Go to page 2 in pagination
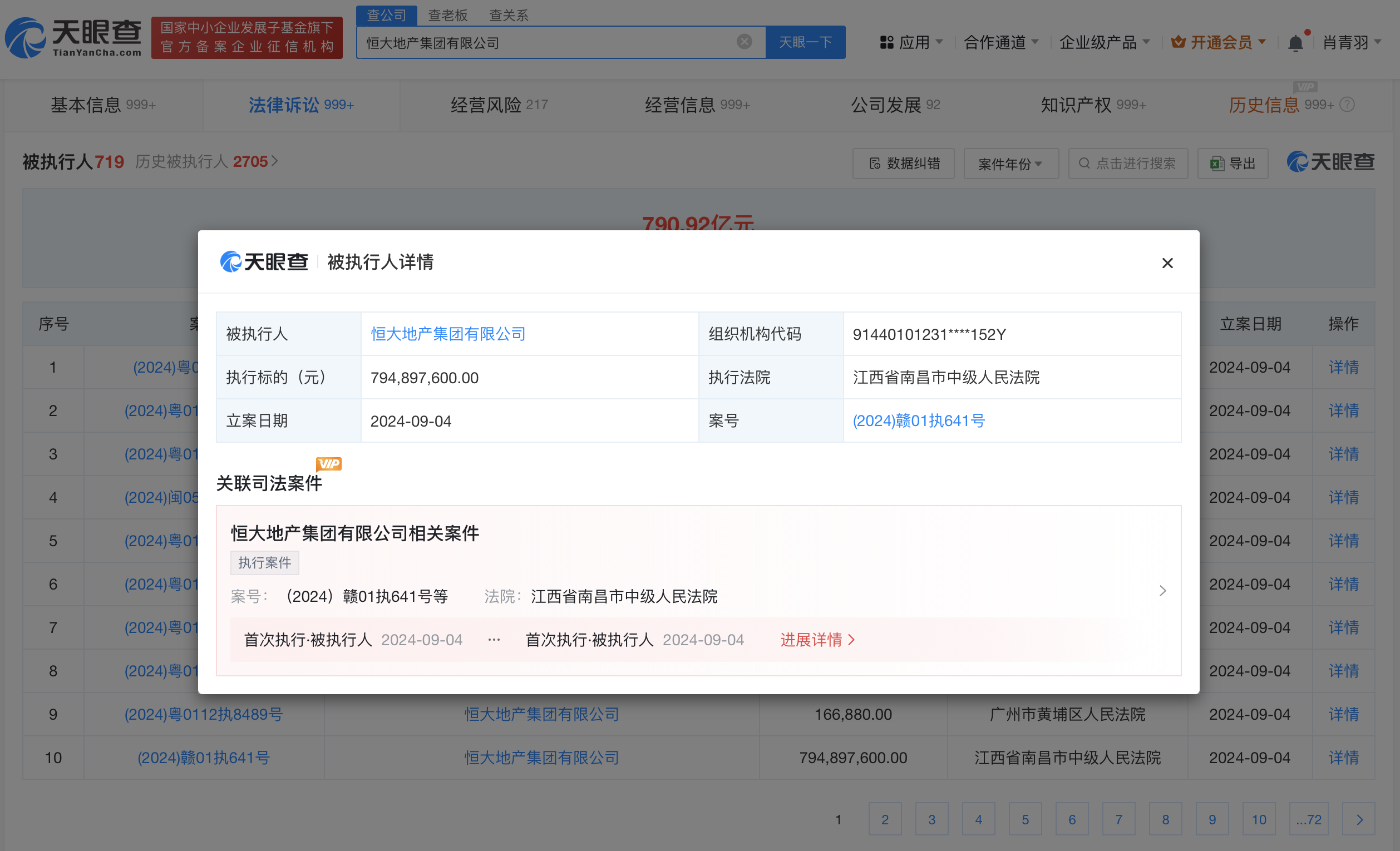Viewport: 1400px width, 851px height. point(885,819)
